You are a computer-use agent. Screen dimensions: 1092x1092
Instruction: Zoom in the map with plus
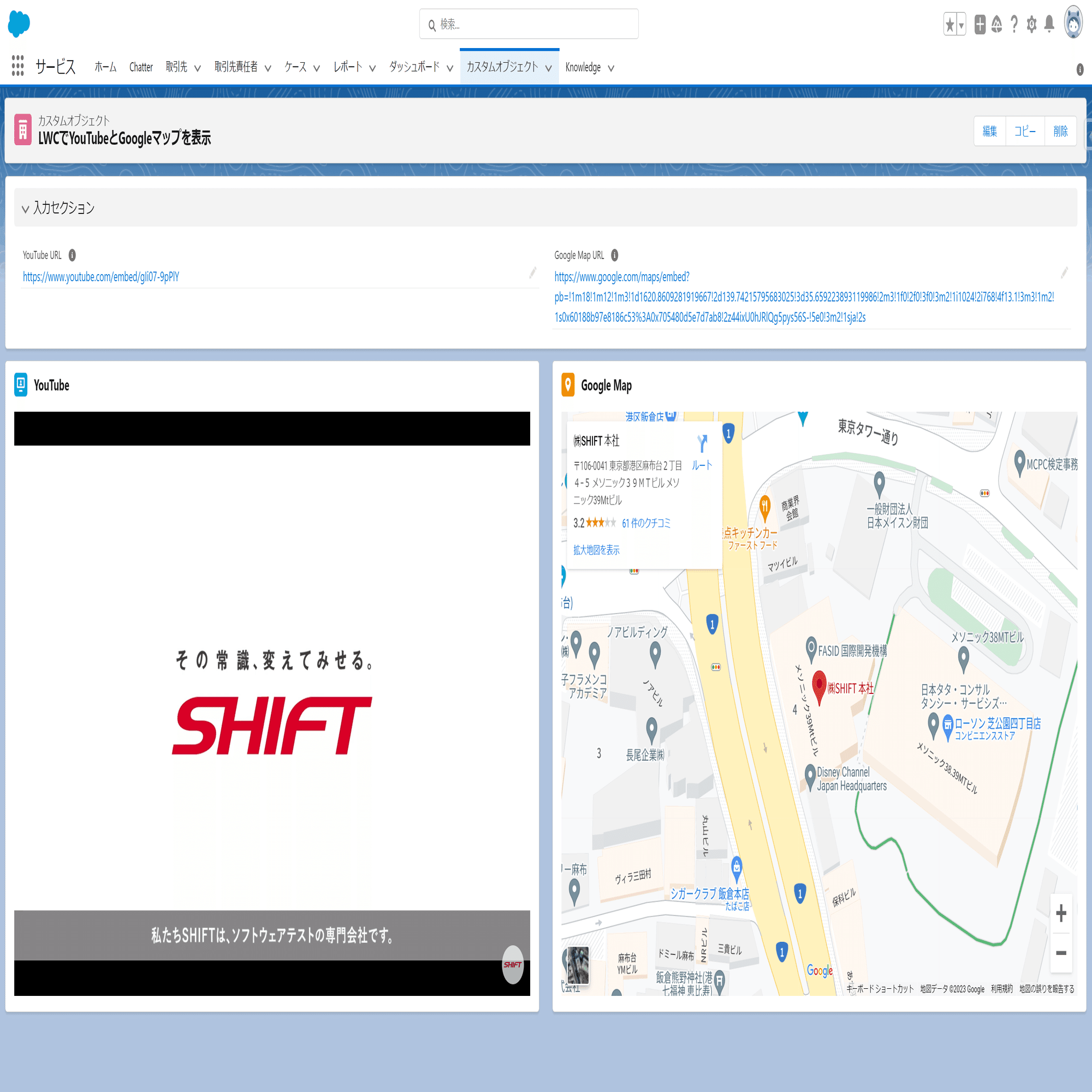coord(1061,913)
